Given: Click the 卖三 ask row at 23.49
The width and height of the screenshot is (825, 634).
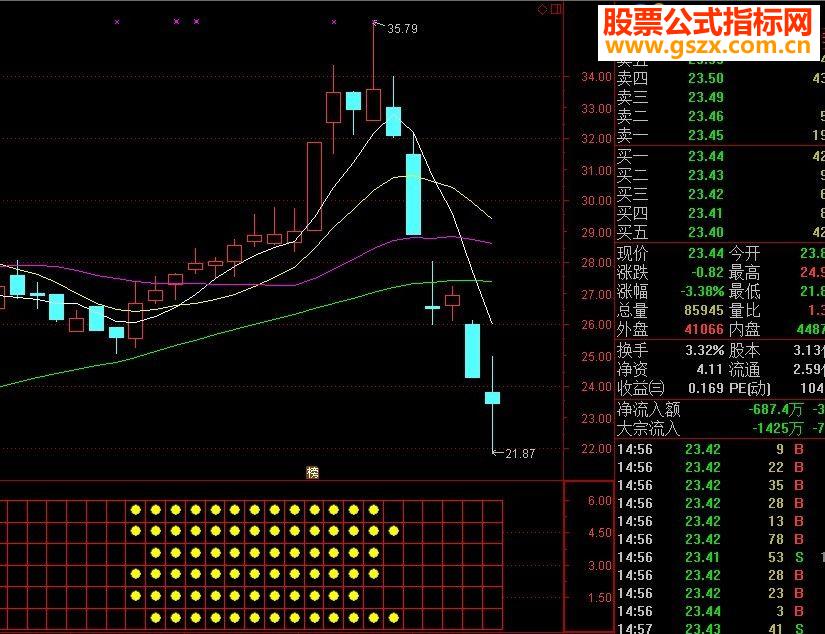Looking at the screenshot, I should [x=720, y=97].
